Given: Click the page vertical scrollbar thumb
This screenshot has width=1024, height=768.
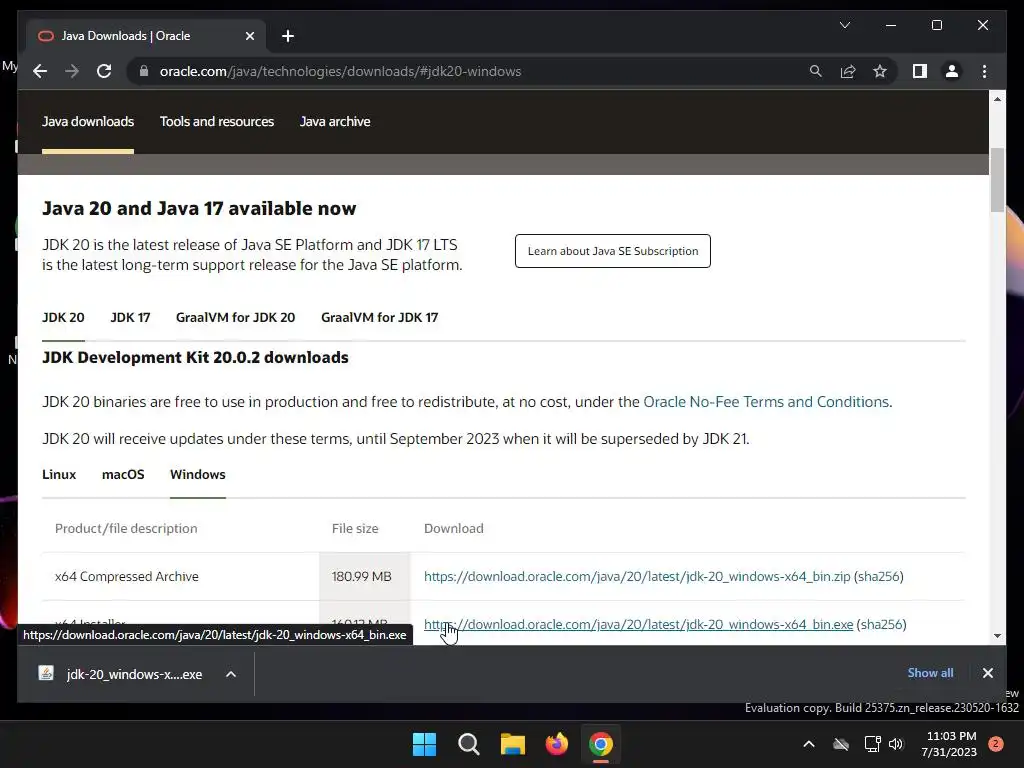Looking at the screenshot, I should click(997, 180).
